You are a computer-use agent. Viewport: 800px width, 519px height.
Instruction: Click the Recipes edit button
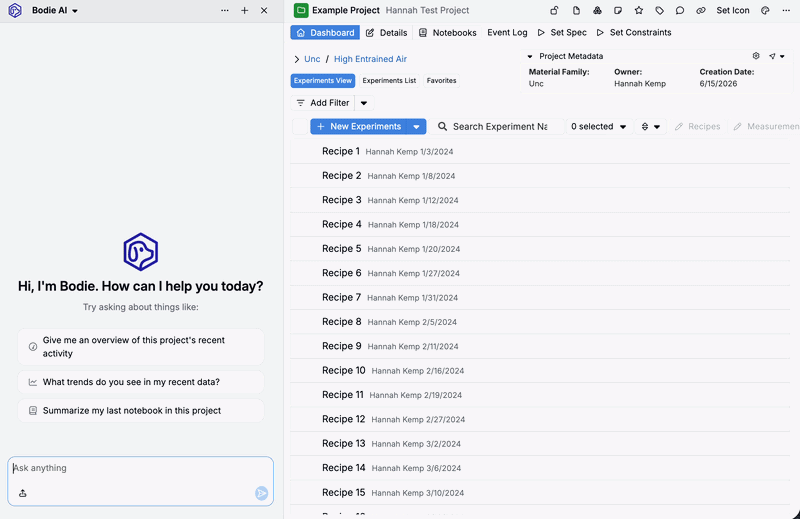(x=697, y=127)
